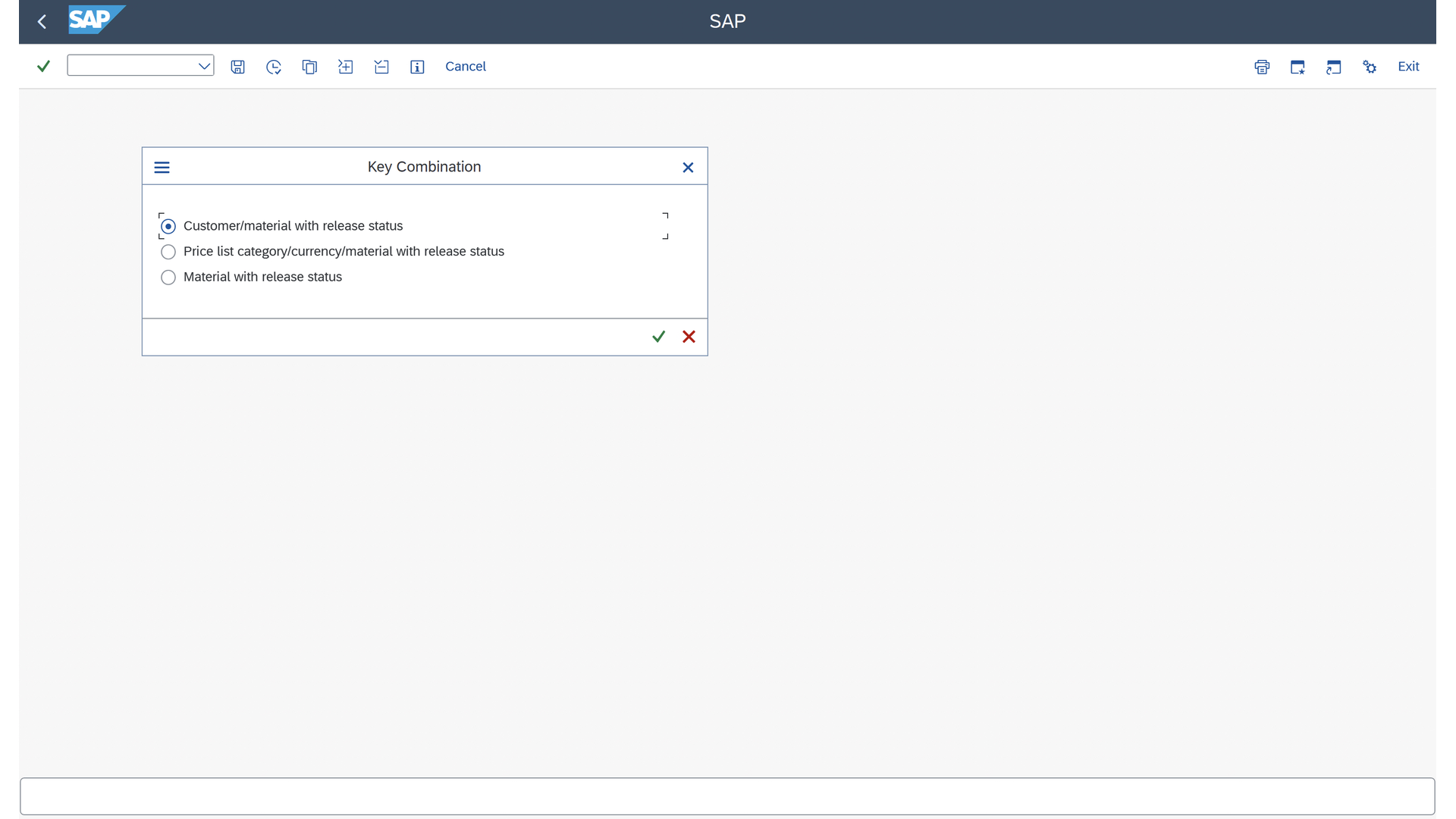
Task: Open the settings gears icon
Action: [1370, 67]
